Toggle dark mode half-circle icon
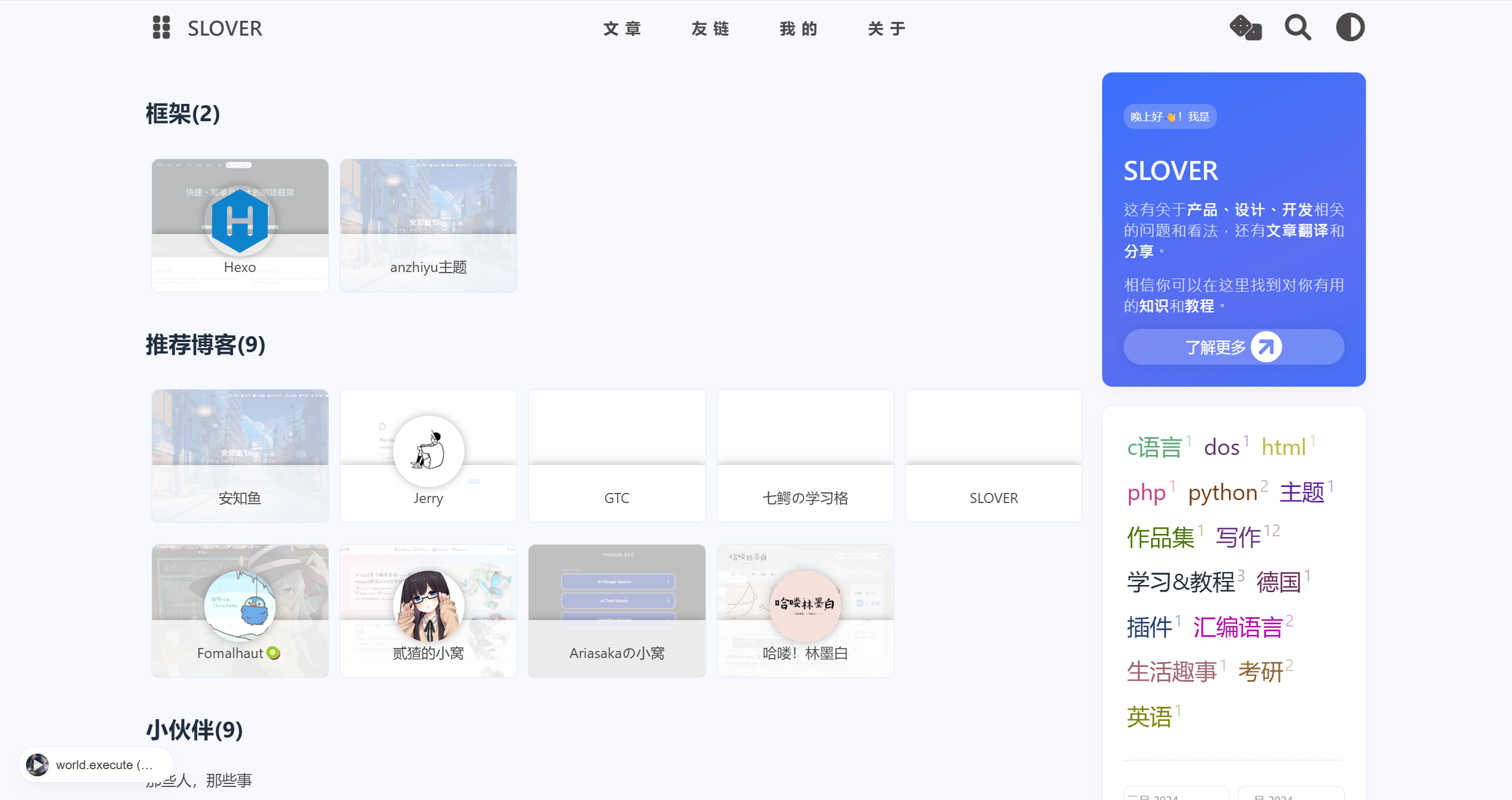Image resolution: width=1512 pixels, height=800 pixels. pyautogui.click(x=1350, y=27)
